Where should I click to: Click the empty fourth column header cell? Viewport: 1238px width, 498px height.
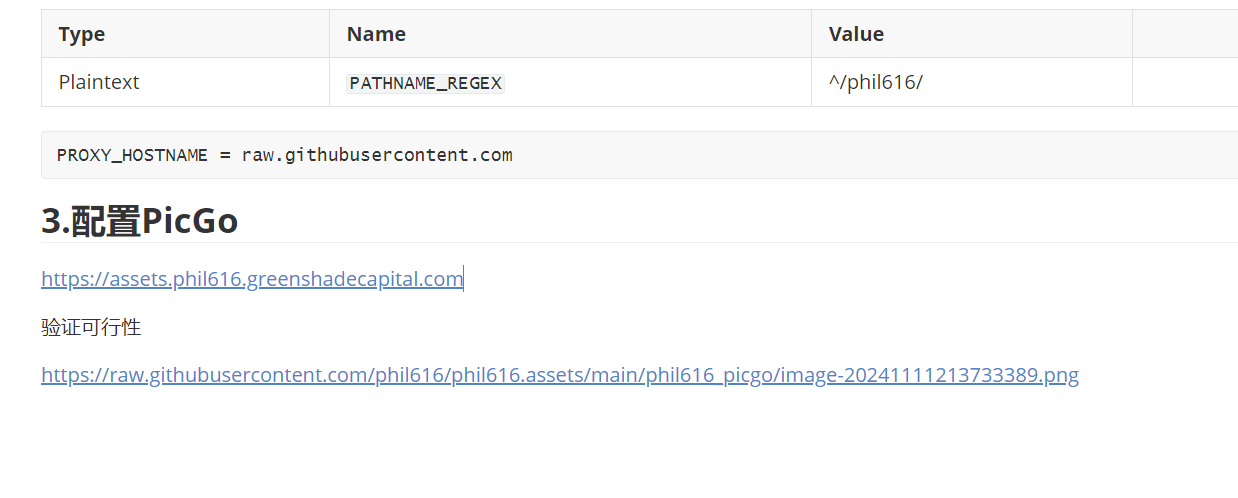click(1185, 34)
